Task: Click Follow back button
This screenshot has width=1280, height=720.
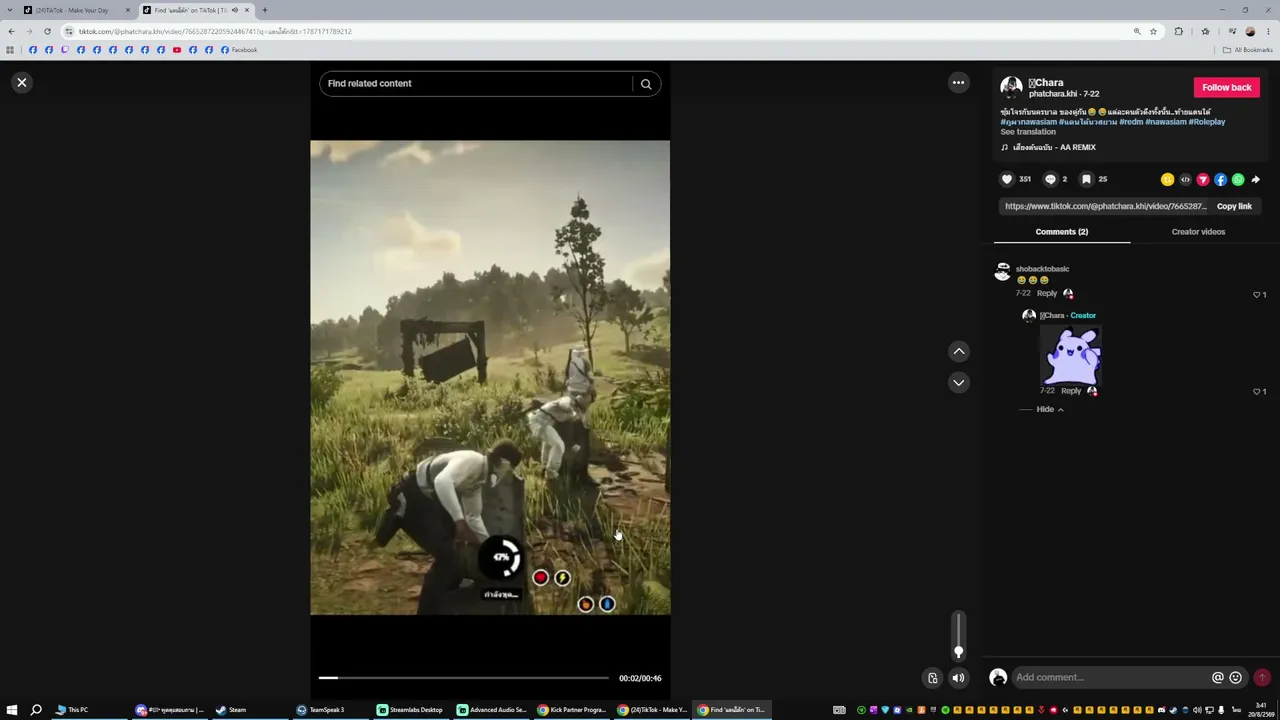Action: tap(1227, 88)
